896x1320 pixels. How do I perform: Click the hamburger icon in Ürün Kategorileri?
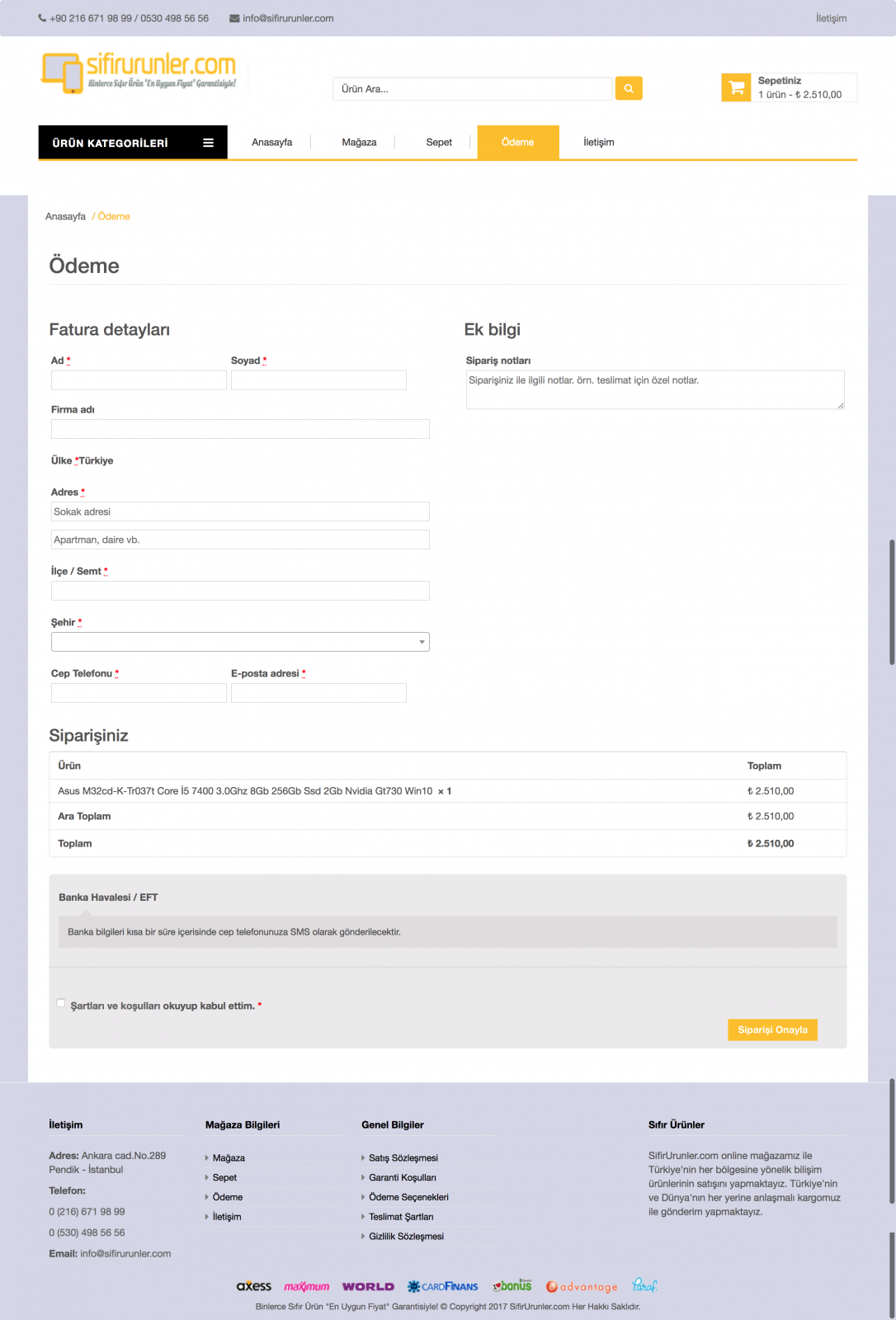click(209, 143)
